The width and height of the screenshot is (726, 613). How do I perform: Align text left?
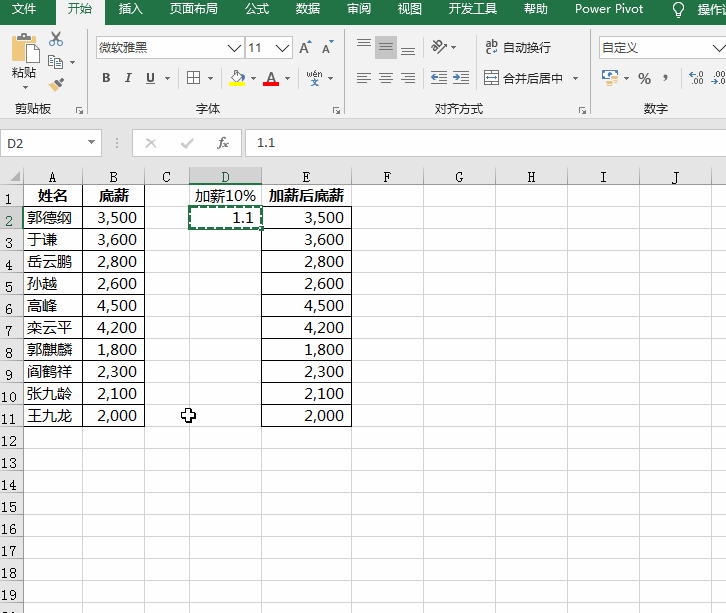coord(364,78)
